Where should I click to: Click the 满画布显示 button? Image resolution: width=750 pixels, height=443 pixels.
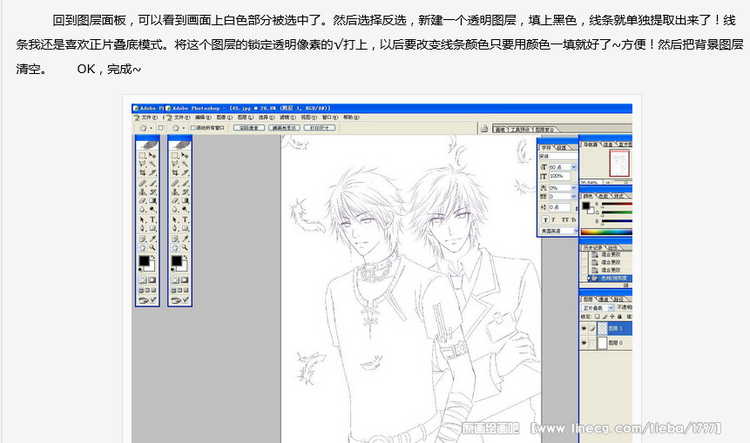284,128
